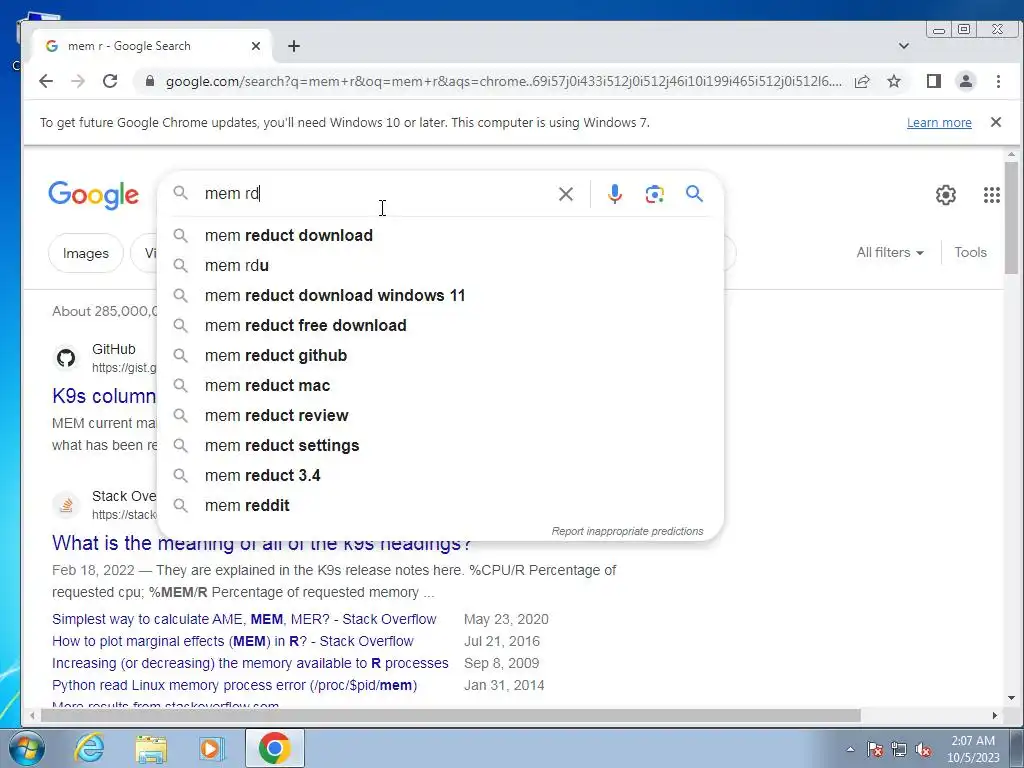This screenshot has height=768, width=1024.
Task: Open Google Lens image search
Action: (x=654, y=194)
